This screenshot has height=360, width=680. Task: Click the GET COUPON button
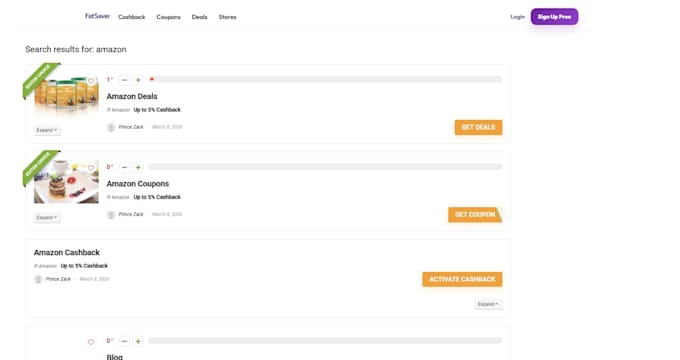point(475,214)
